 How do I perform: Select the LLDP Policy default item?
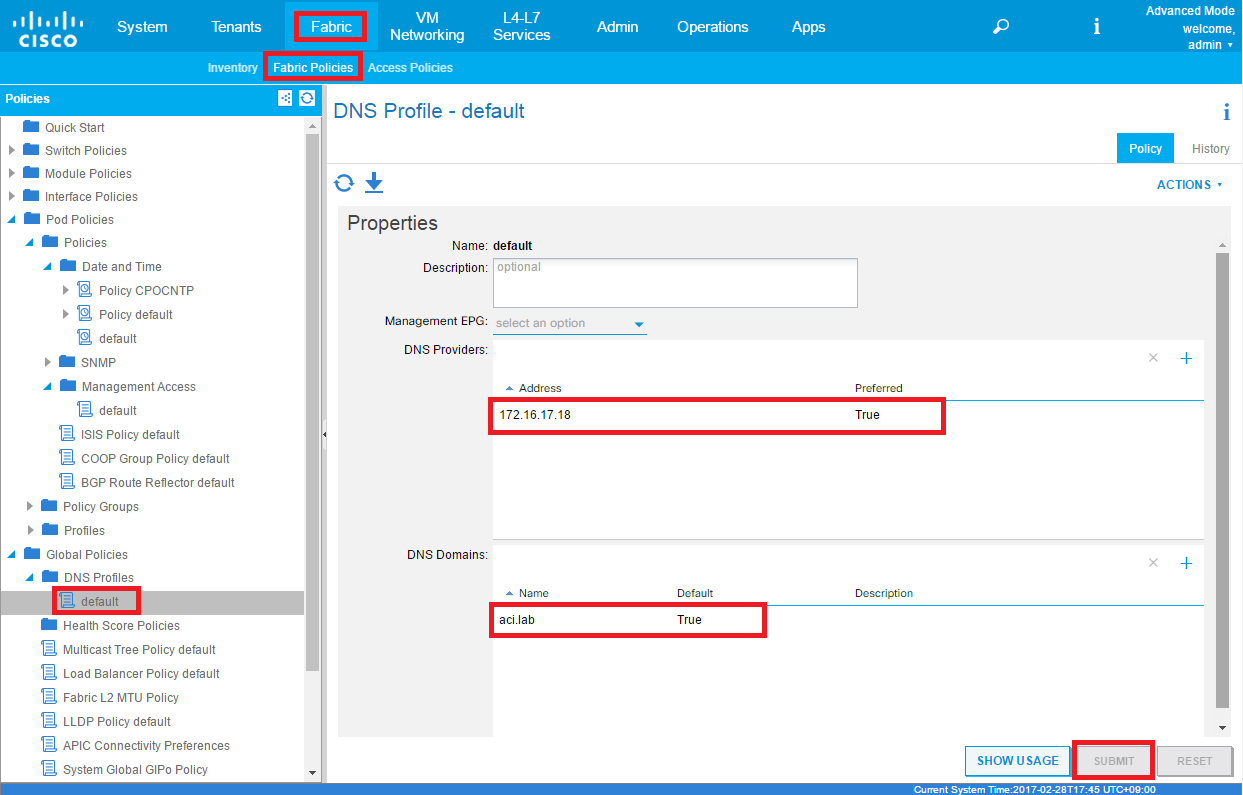coord(116,722)
